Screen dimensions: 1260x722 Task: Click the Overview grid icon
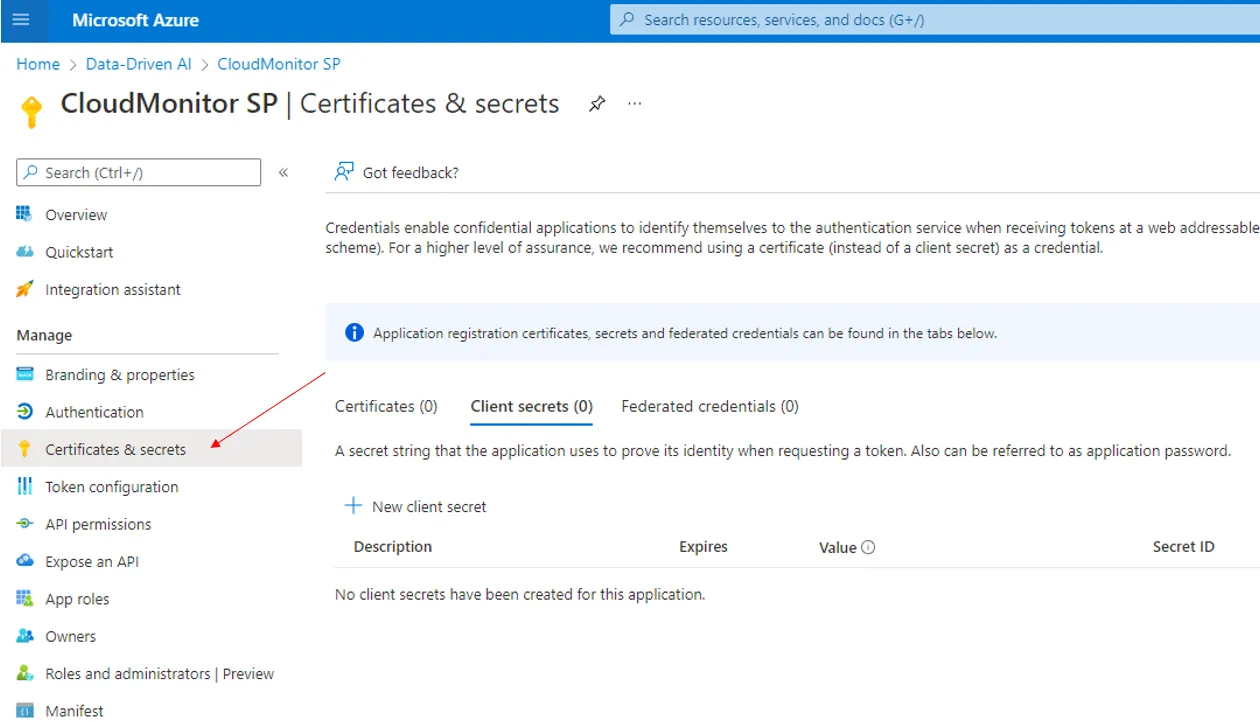pos(25,214)
